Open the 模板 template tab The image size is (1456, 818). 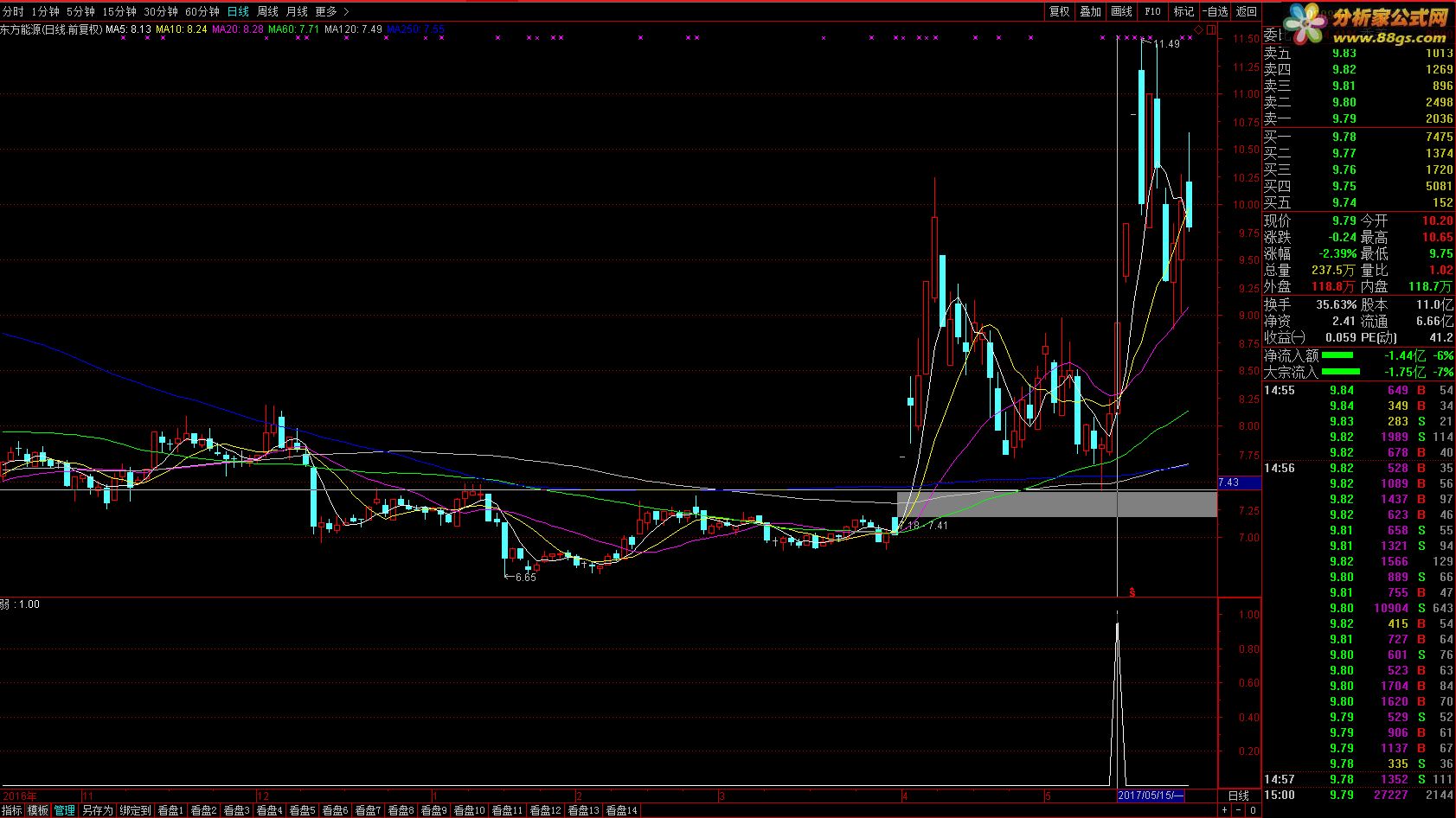[x=38, y=810]
